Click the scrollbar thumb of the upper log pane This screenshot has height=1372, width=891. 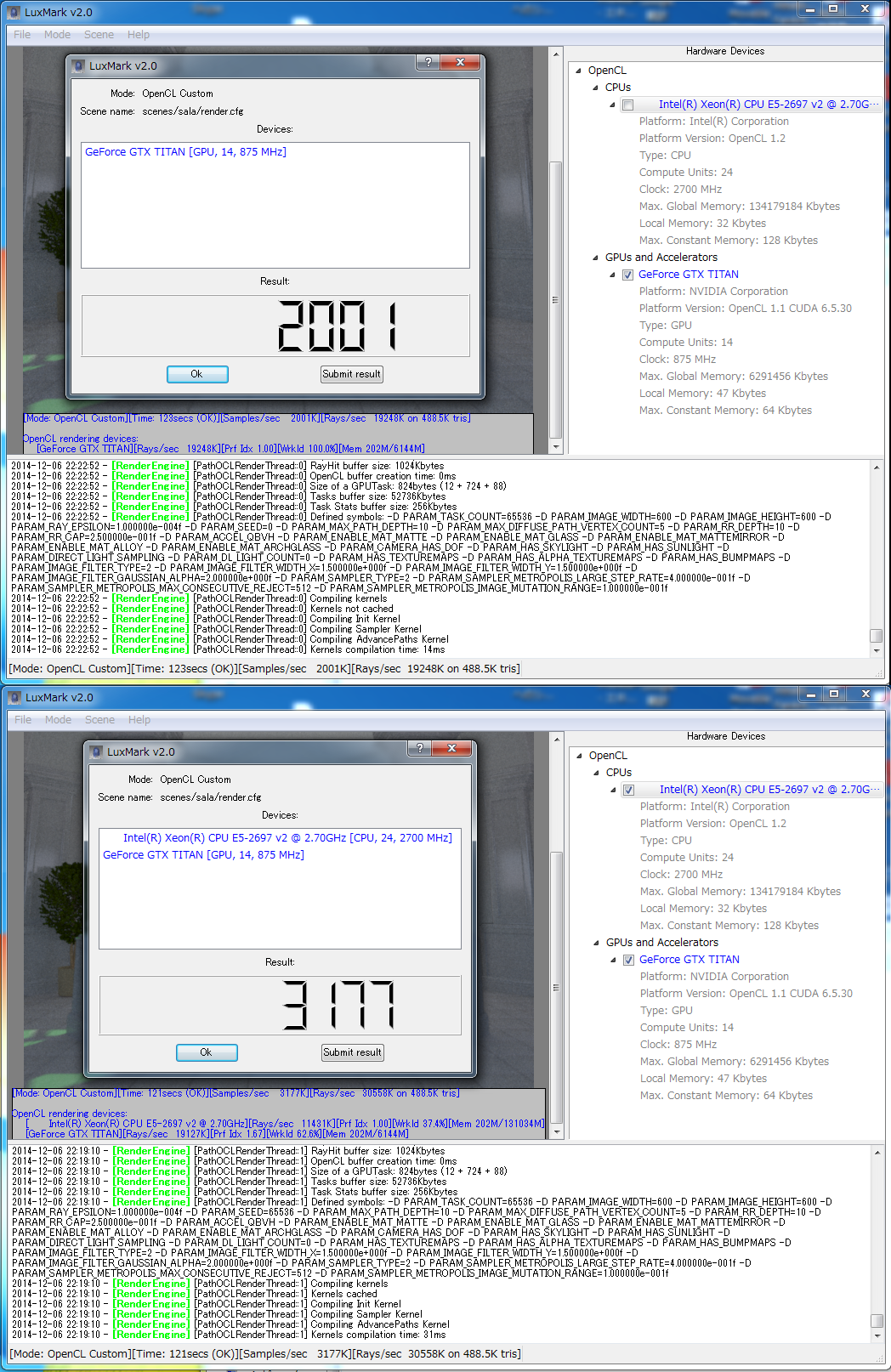[877, 635]
